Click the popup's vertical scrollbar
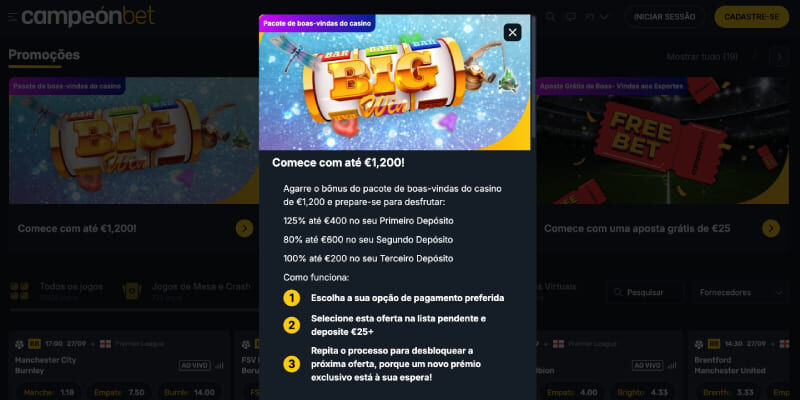The height and width of the screenshot is (400, 800). click(534, 77)
